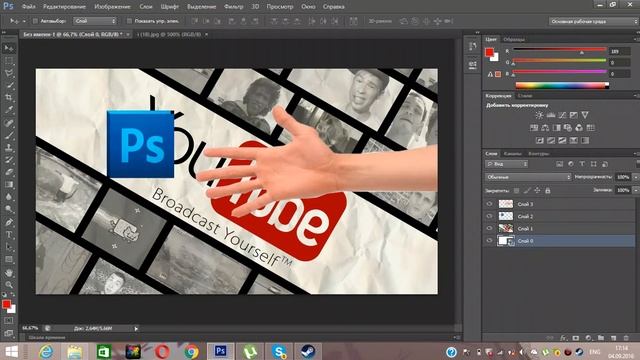
Task: Click the Lock all padlock icon
Action: (x=548, y=191)
